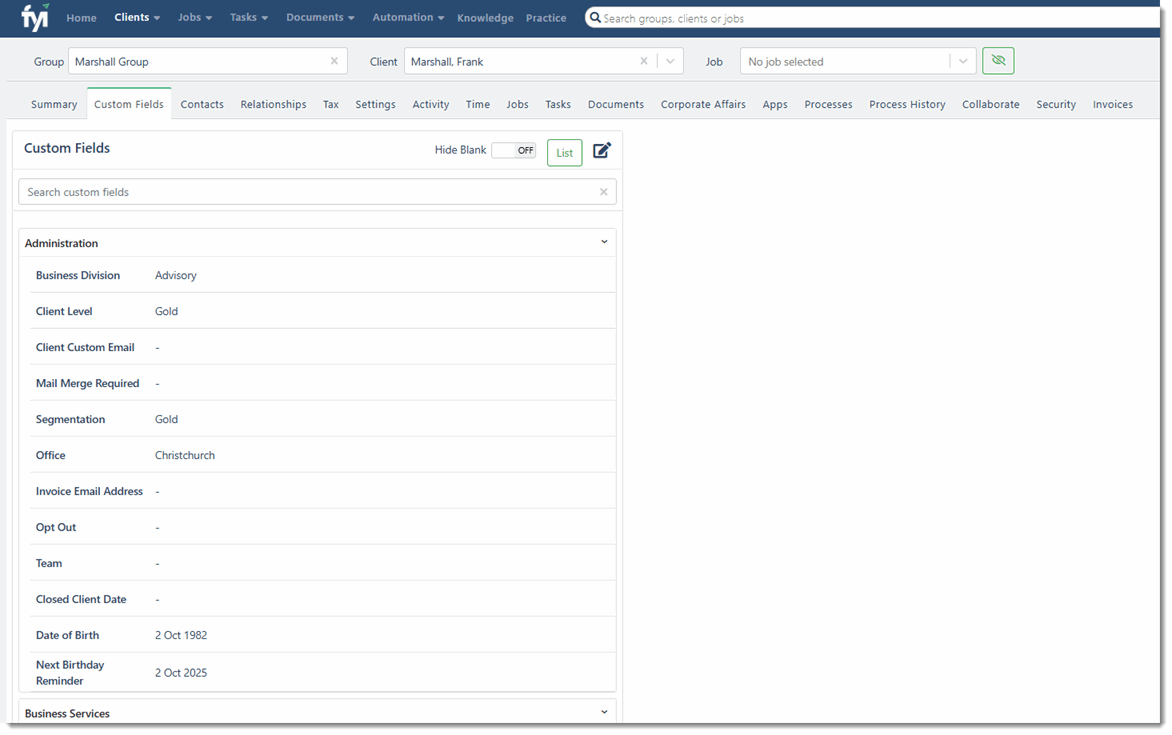Open the Relationships tab
The width and height of the screenshot is (1172, 735).
pos(274,105)
